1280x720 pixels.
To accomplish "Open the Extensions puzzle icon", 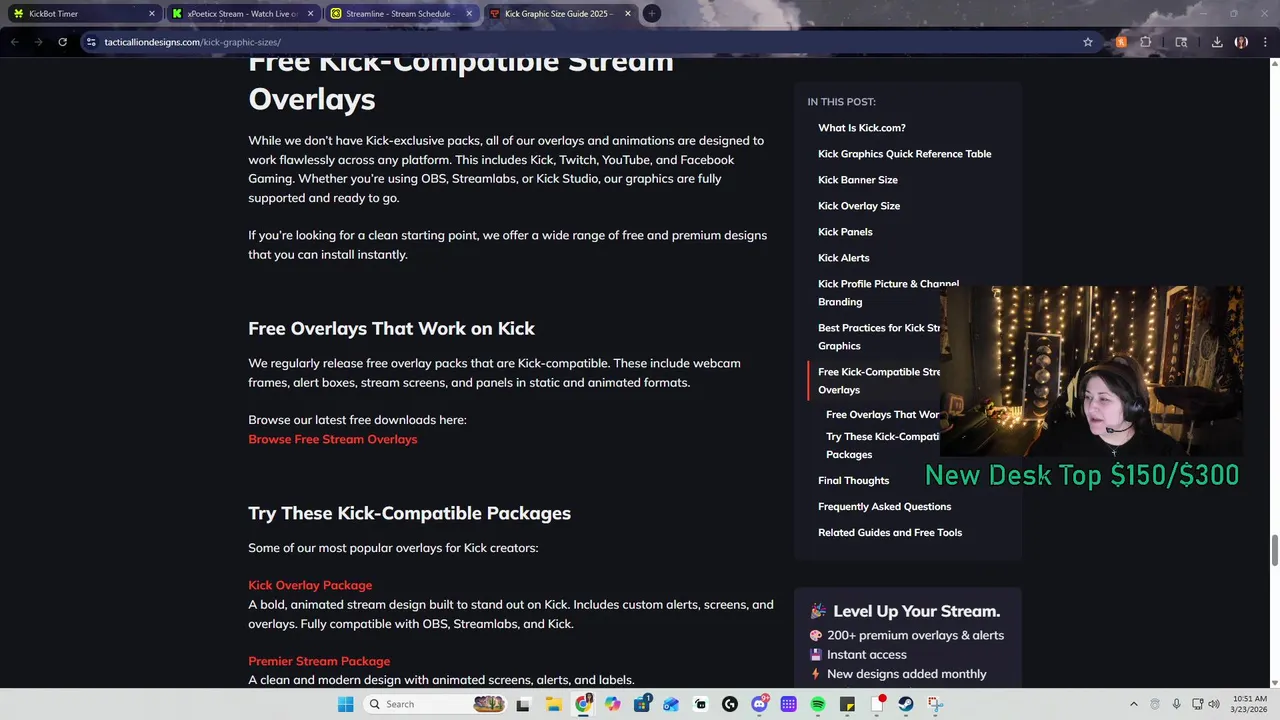I will pos(1146,42).
